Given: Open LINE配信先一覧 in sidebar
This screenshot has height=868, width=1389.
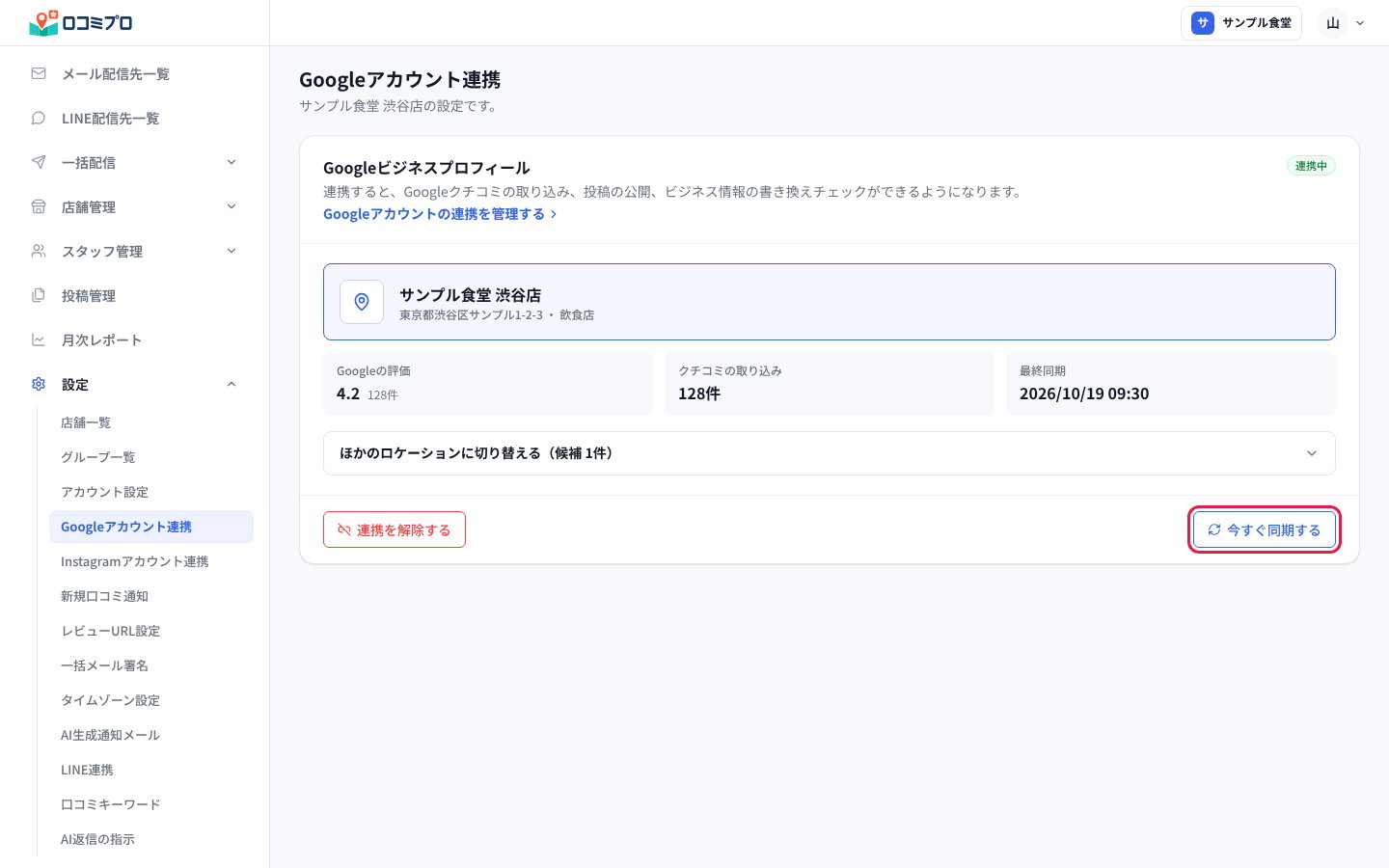Looking at the screenshot, I should point(135,119).
